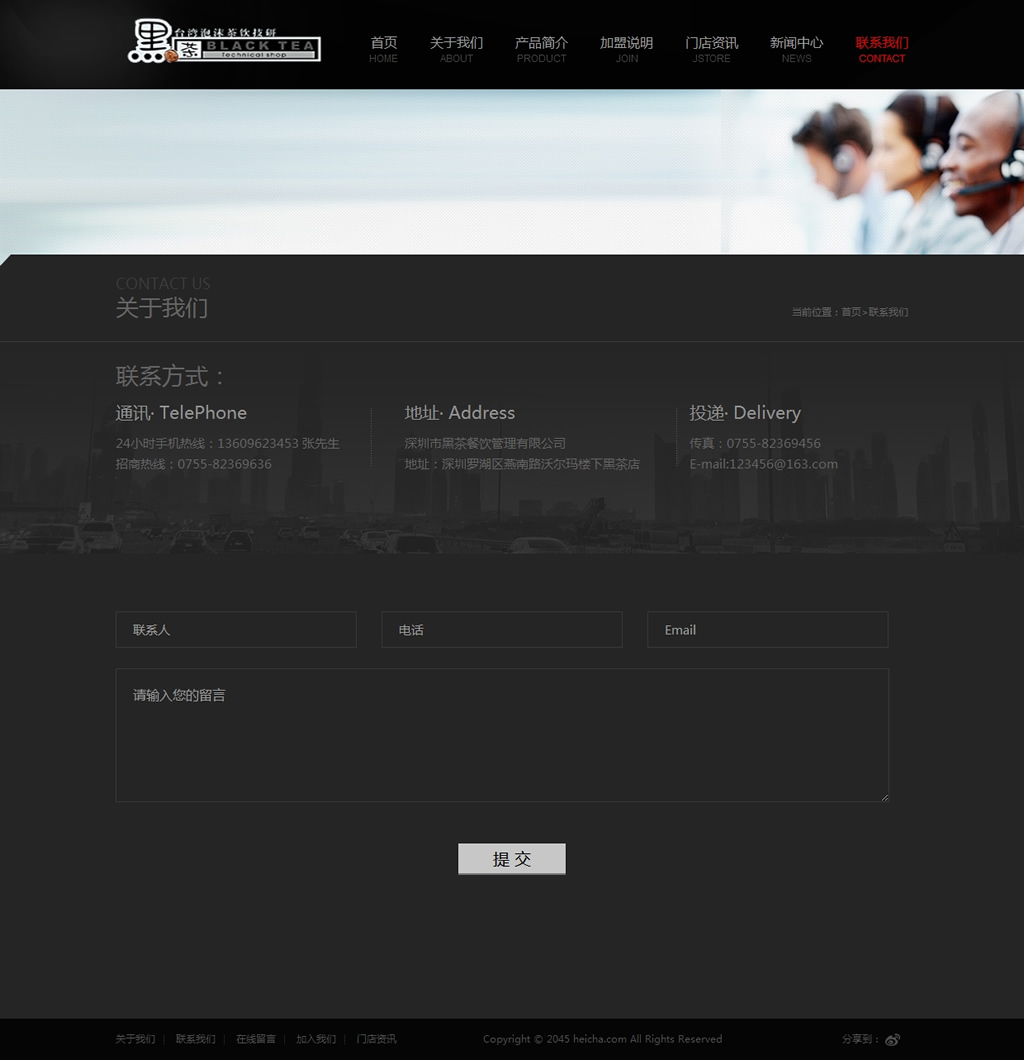
Task: Follow the 加入我们 footer link
Action: 316,1039
